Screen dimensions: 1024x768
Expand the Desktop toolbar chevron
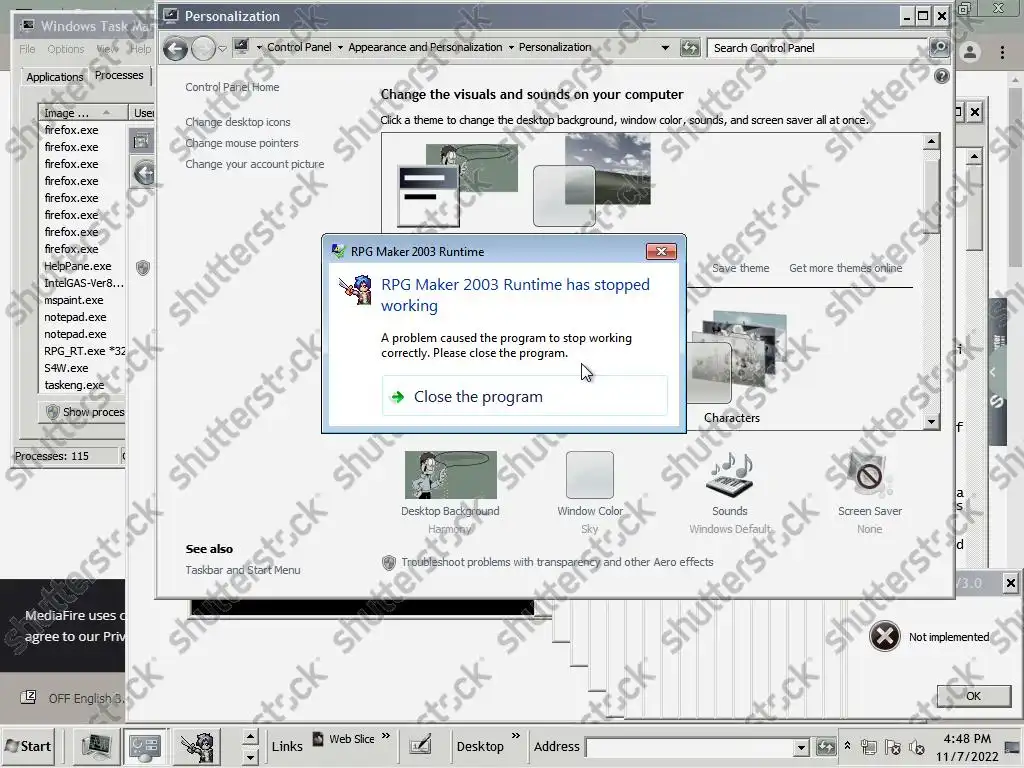pos(516,737)
